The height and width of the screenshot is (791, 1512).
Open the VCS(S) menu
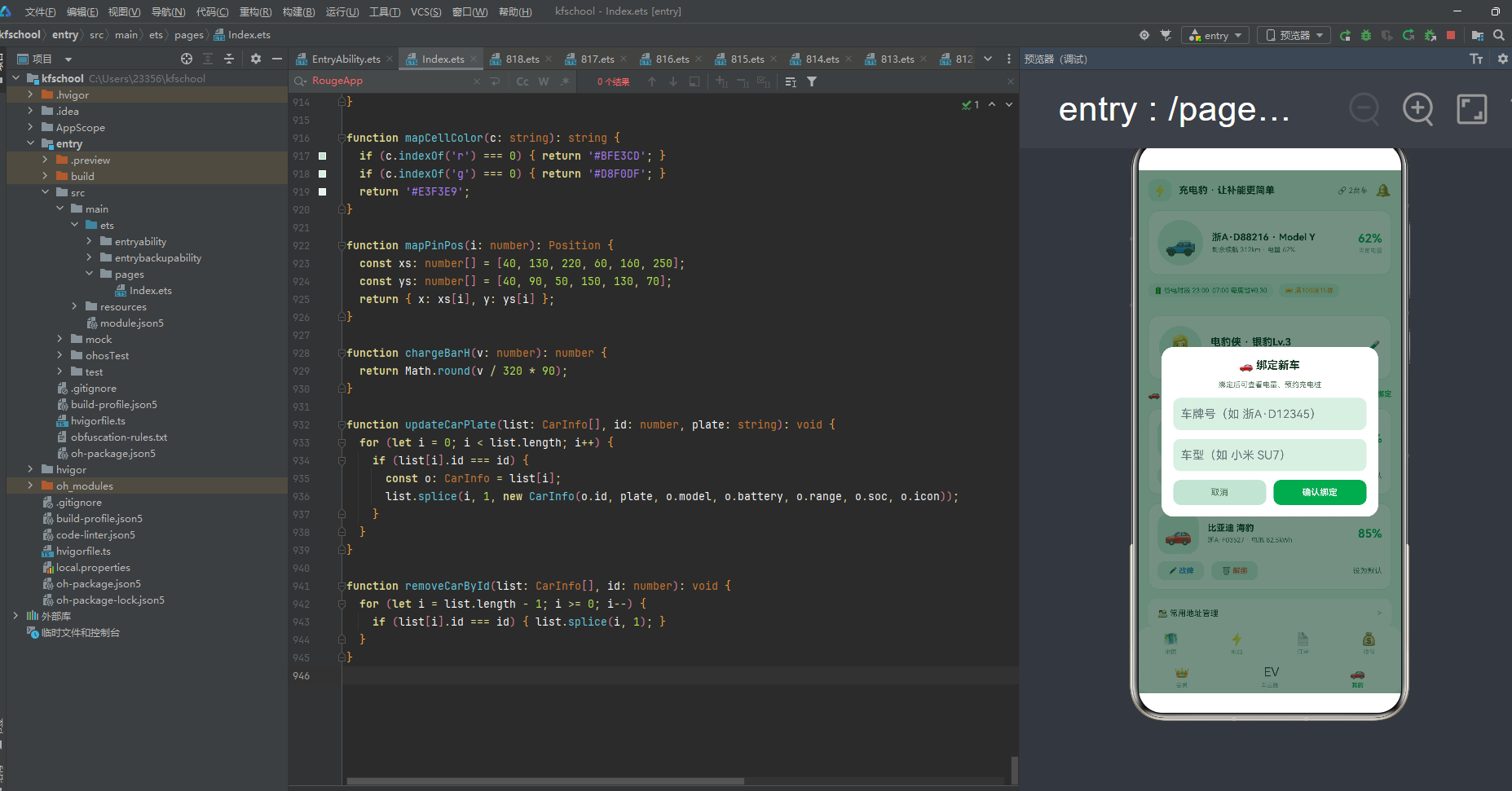[425, 11]
